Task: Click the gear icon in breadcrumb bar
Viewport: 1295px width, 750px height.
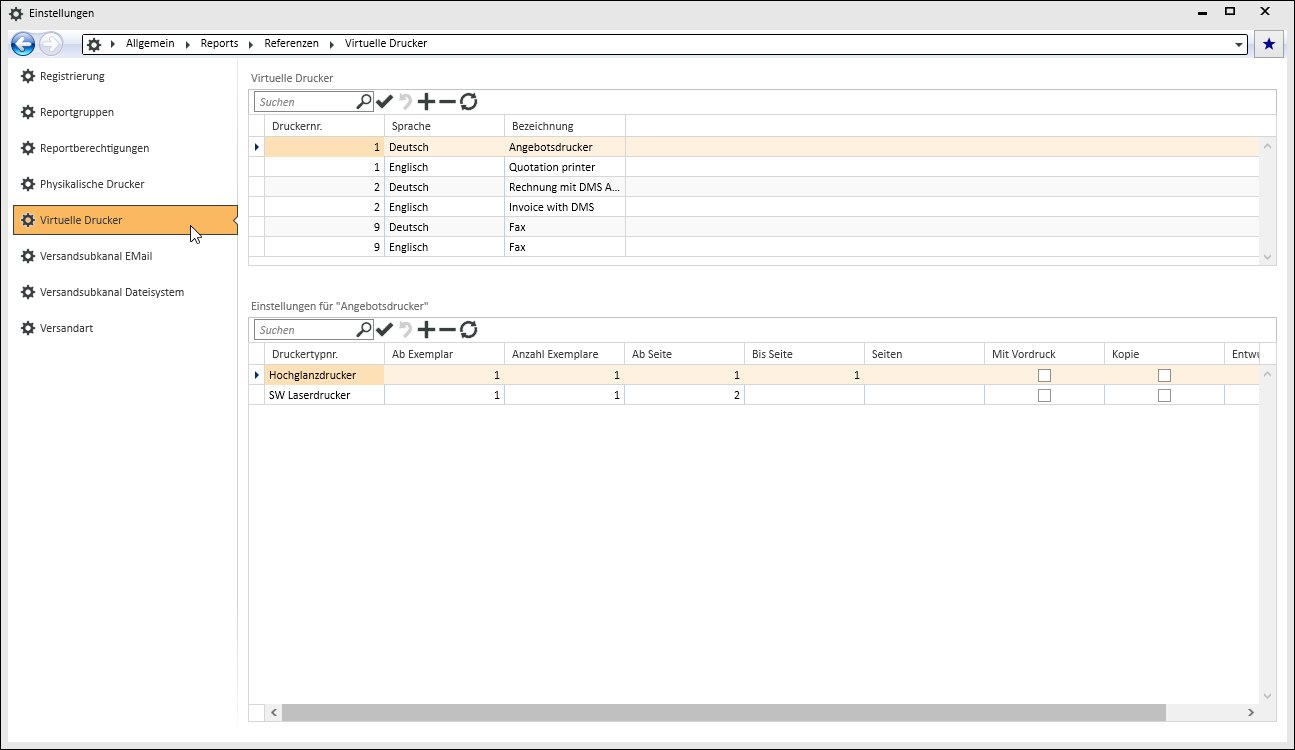Action: 94,44
